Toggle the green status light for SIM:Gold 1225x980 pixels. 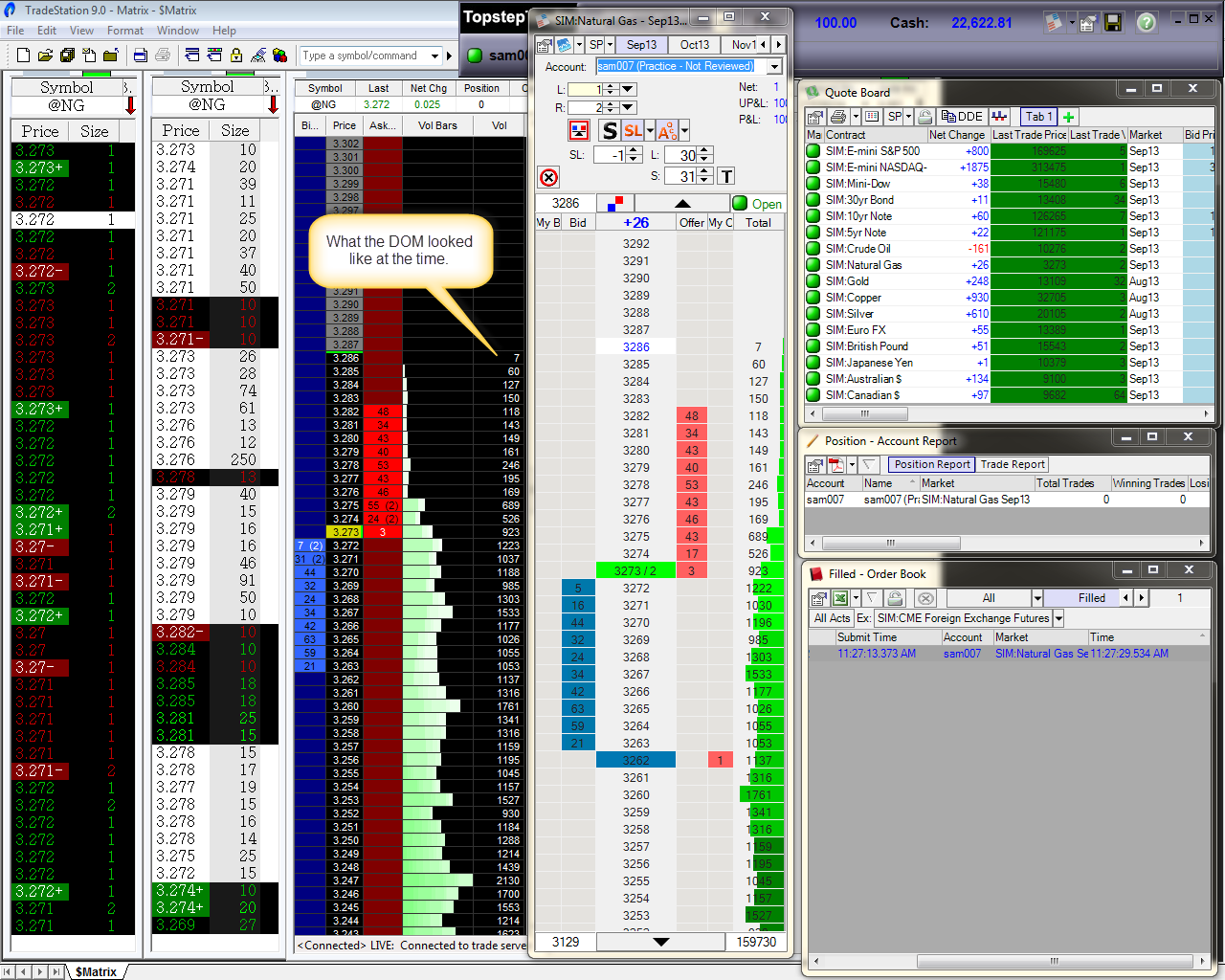point(814,281)
